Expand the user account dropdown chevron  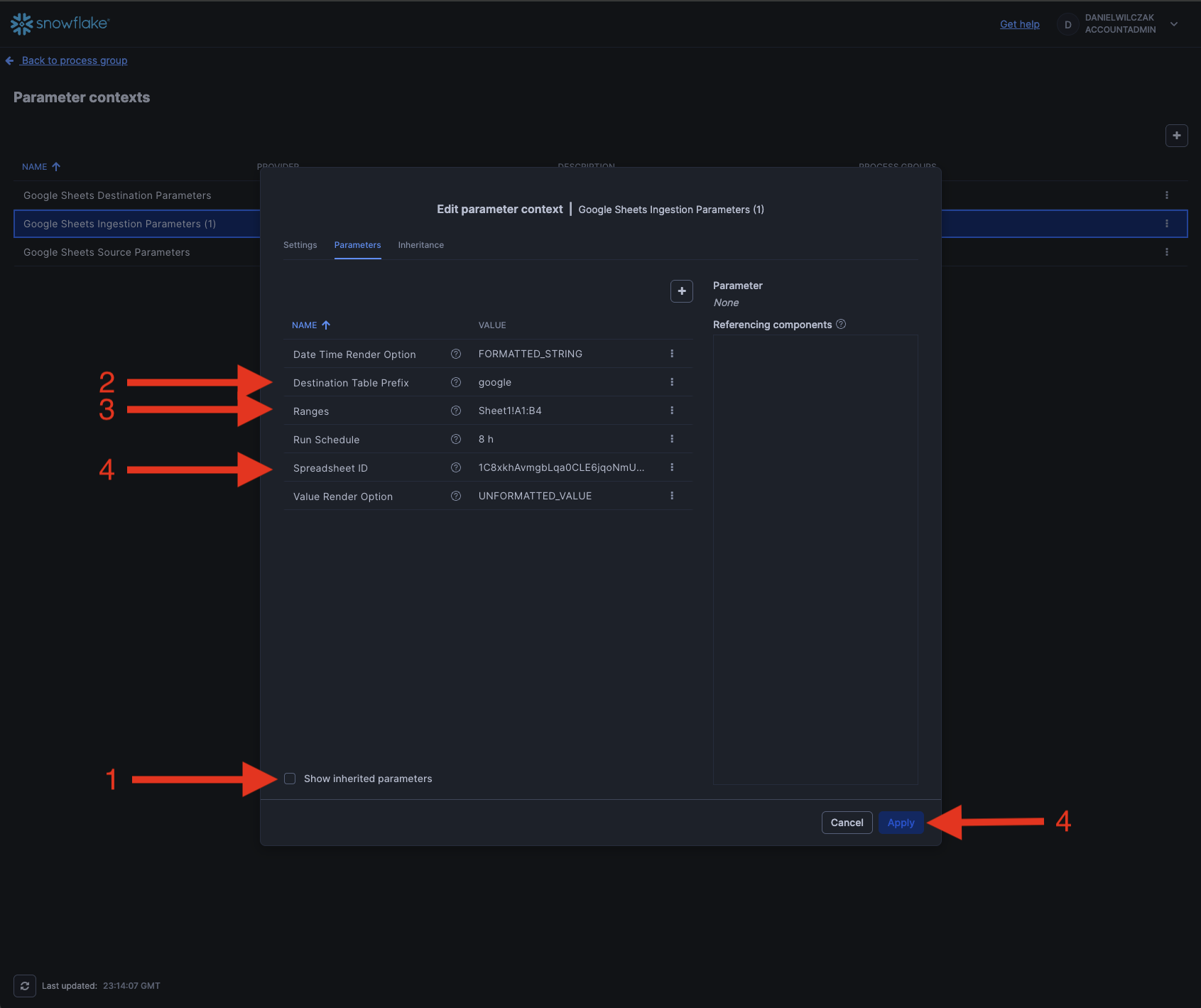coord(1174,24)
